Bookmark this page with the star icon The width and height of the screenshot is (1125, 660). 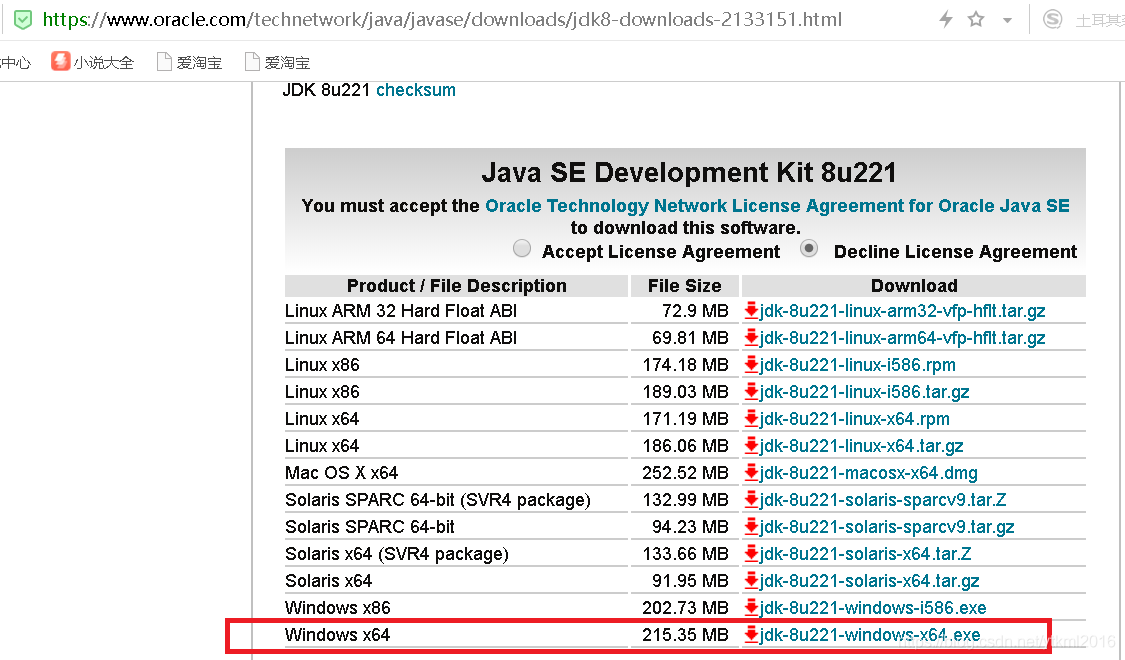(976, 19)
